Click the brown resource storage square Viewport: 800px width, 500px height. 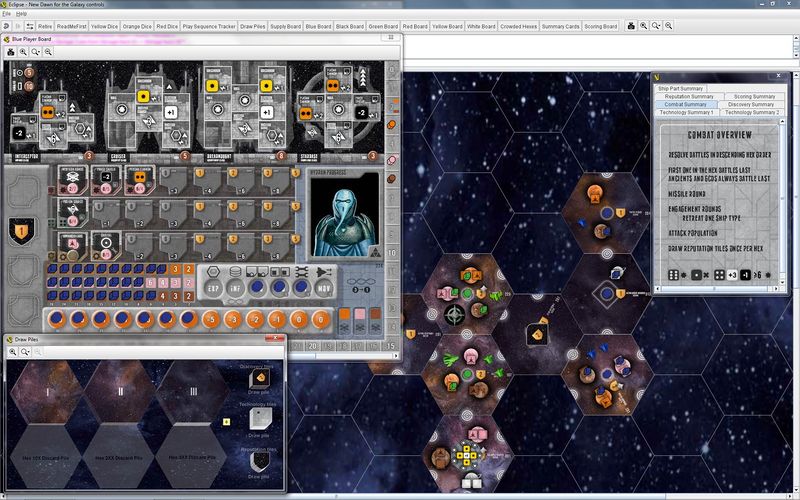(x=375, y=314)
